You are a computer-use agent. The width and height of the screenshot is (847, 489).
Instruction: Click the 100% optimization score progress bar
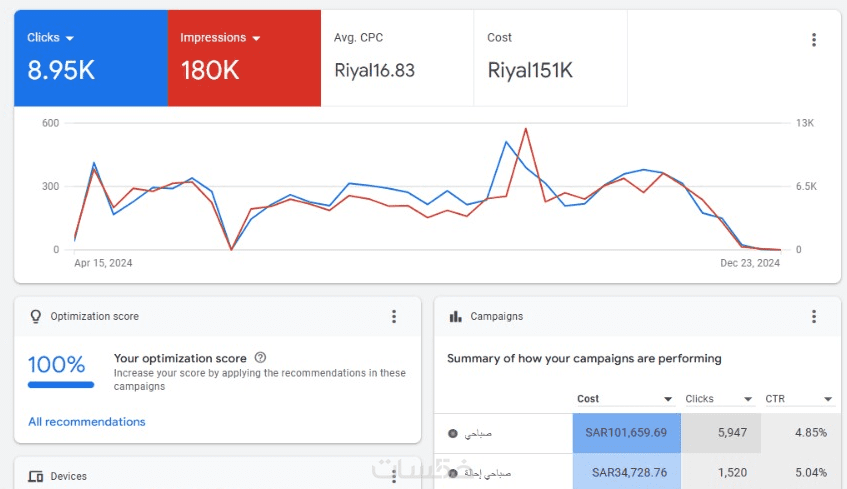coord(61,384)
